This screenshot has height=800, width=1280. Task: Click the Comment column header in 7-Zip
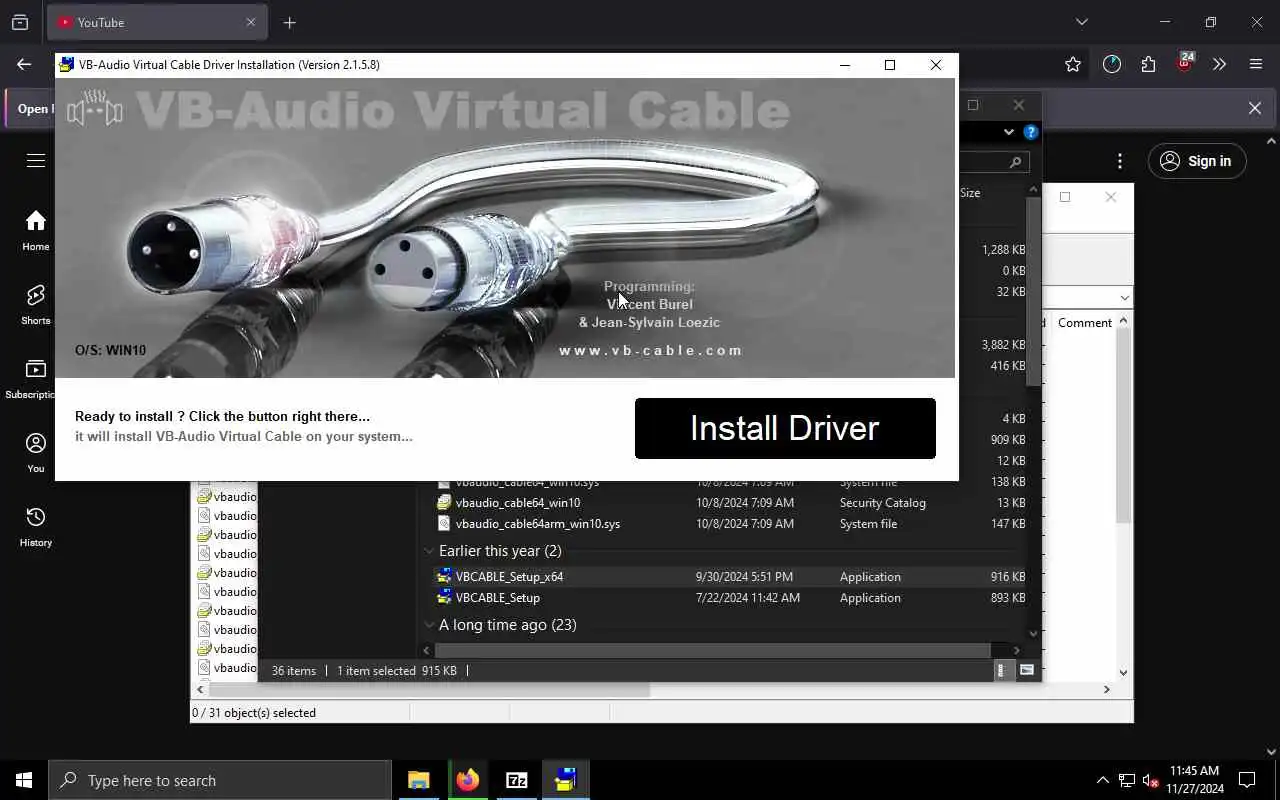coord(1085,323)
